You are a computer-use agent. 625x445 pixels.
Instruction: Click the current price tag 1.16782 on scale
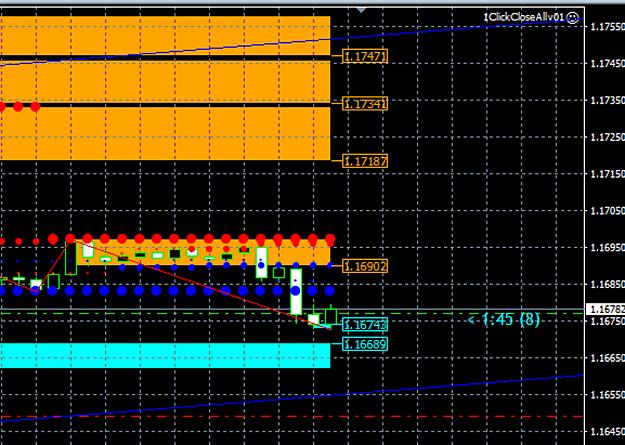tap(605, 309)
